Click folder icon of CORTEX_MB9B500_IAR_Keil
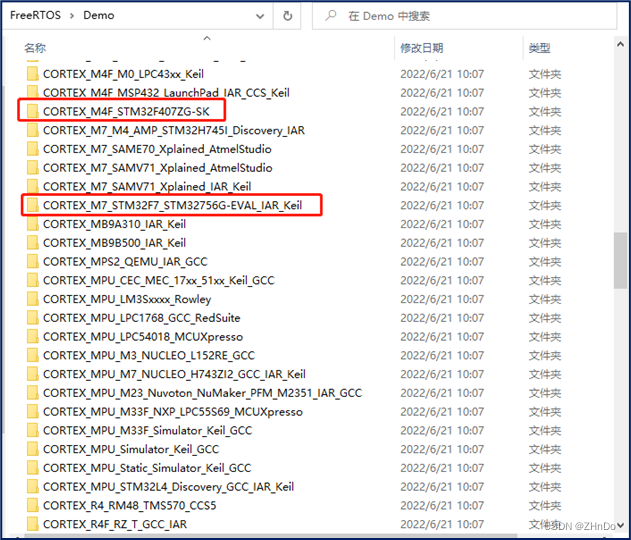This screenshot has height=540, width=631. pyautogui.click(x=33, y=243)
